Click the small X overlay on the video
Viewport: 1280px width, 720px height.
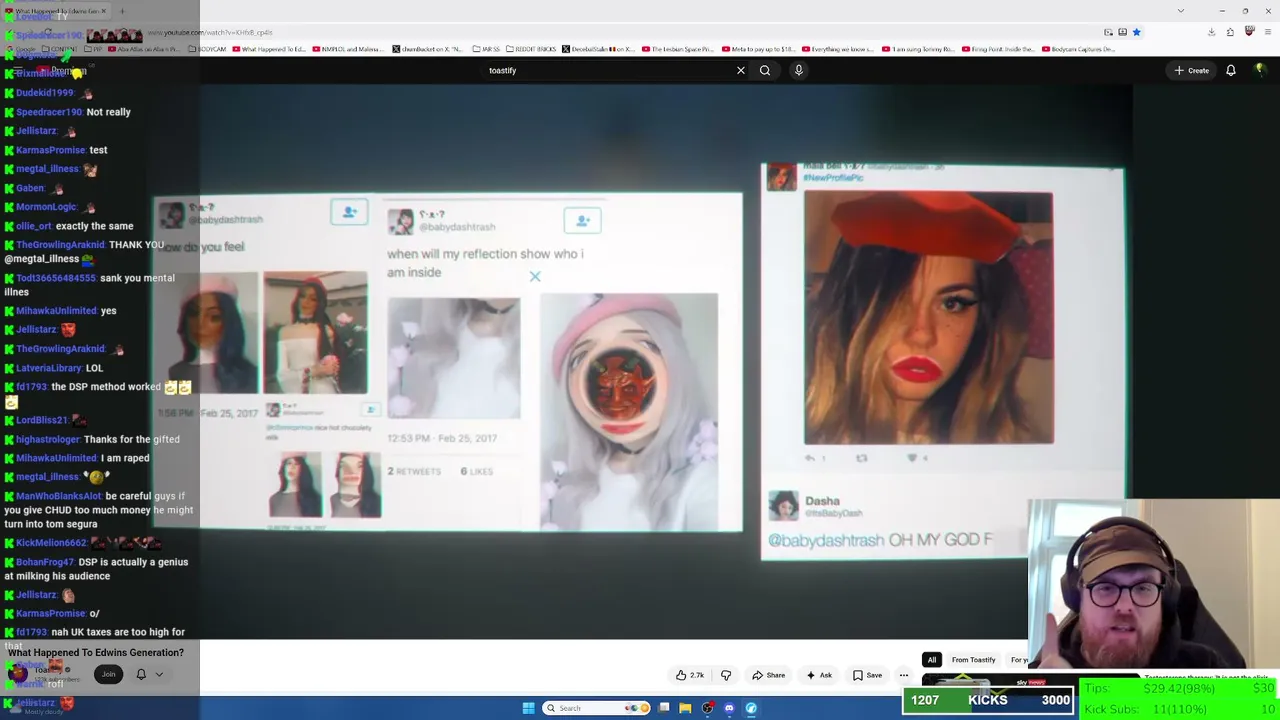[535, 276]
